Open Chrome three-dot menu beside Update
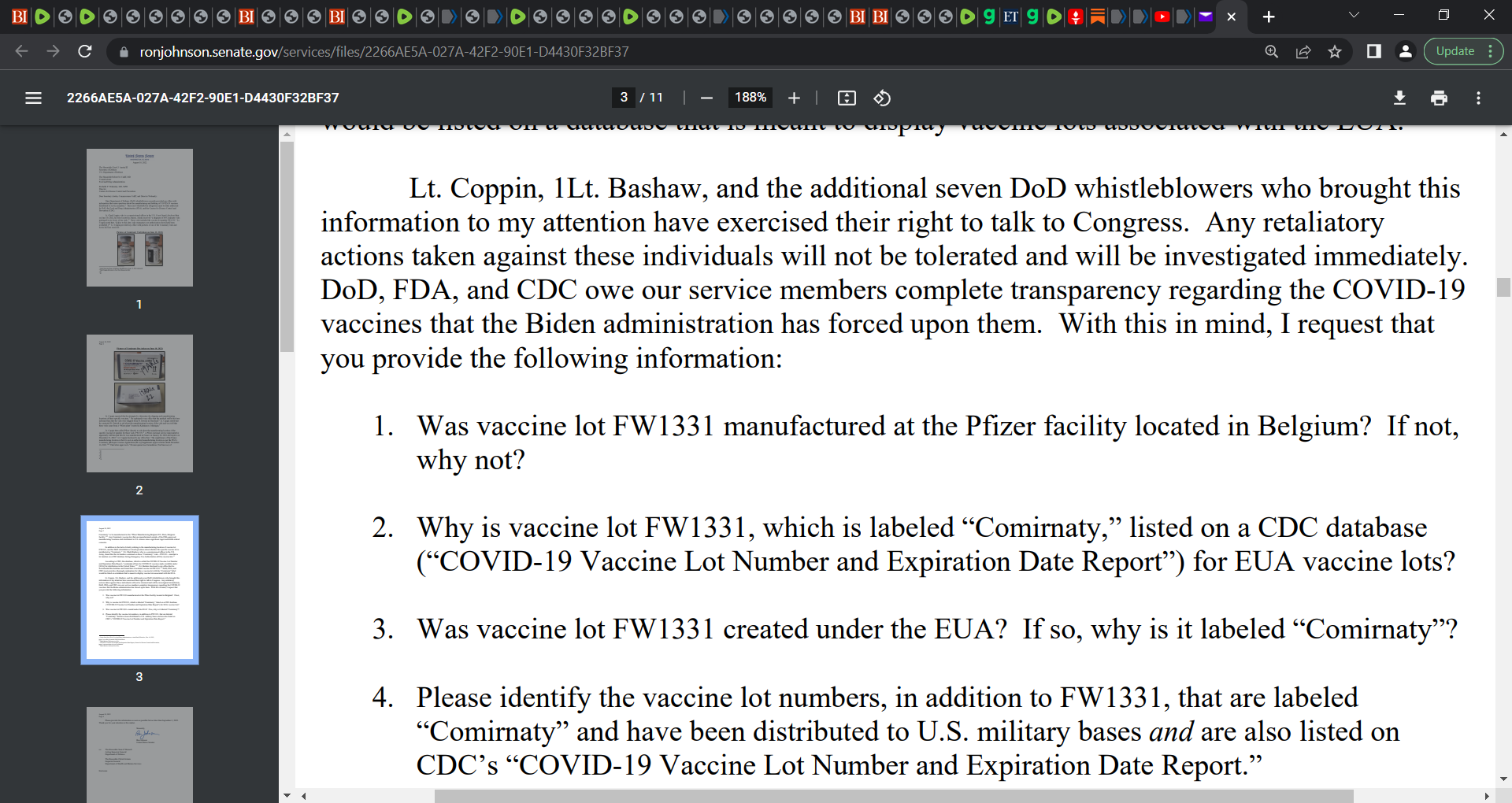This screenshot has height=803, width=1512. click(1490, 51)
